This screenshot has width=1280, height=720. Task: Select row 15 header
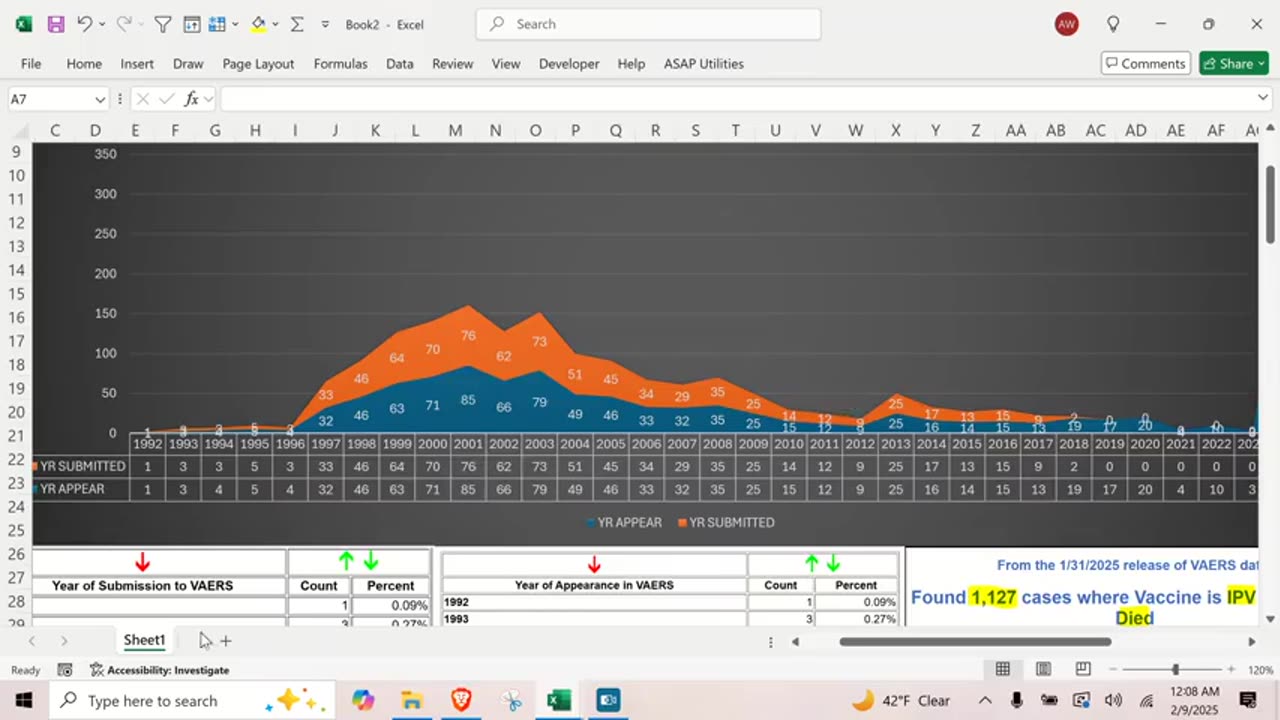click(16, 294)
